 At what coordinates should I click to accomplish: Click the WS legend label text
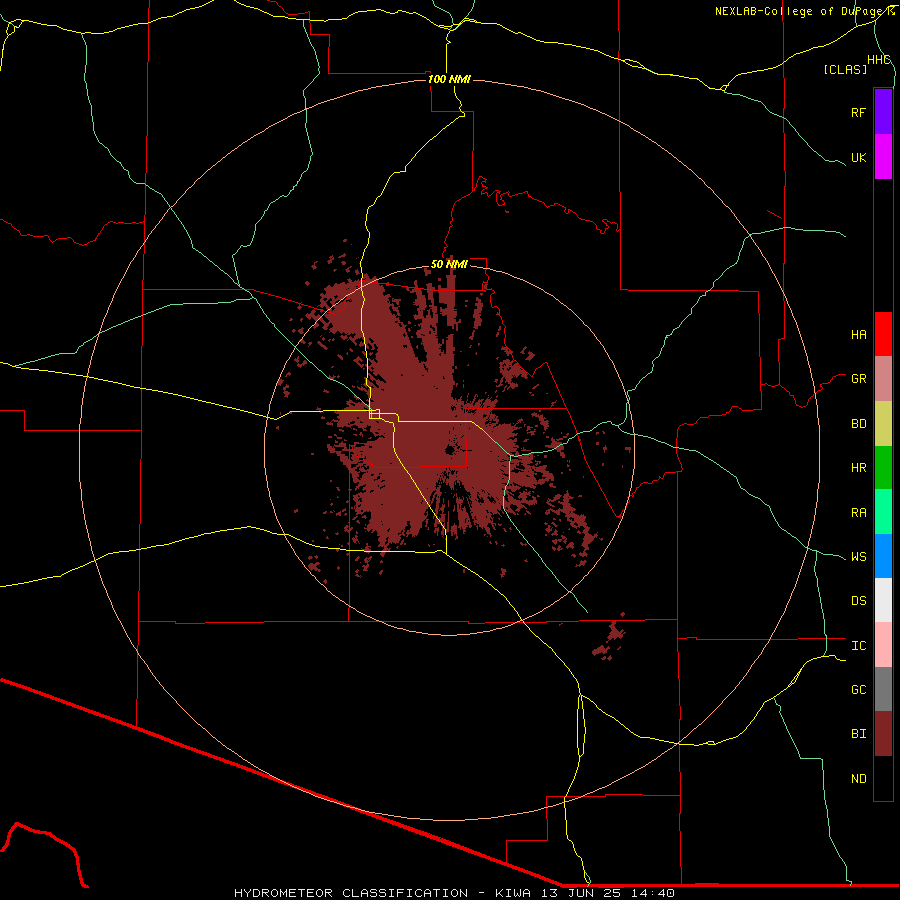858,557
